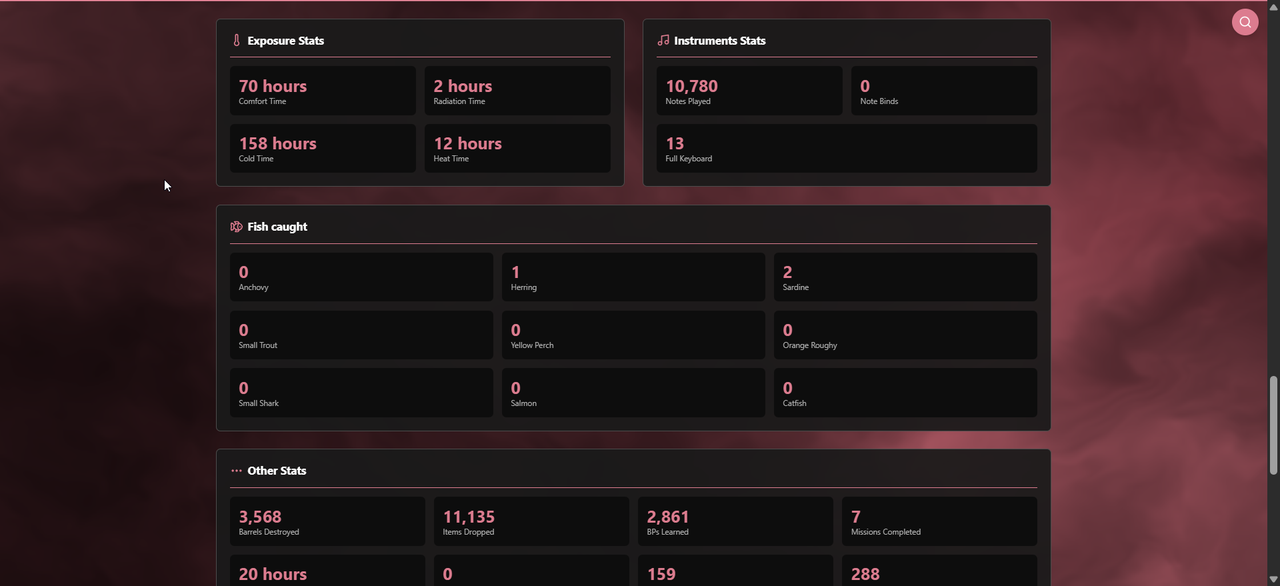
Task: Click the 159 value in Other Stats
Action: click(x=661, y=574)
